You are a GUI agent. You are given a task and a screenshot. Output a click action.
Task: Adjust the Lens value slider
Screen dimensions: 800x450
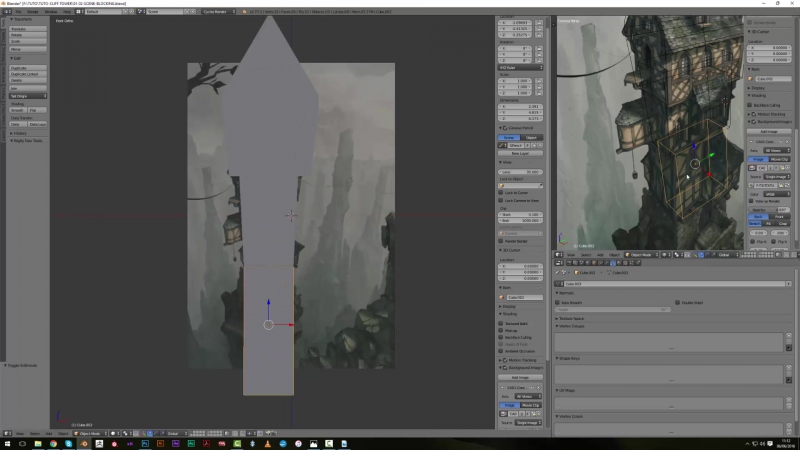point(520,172)
